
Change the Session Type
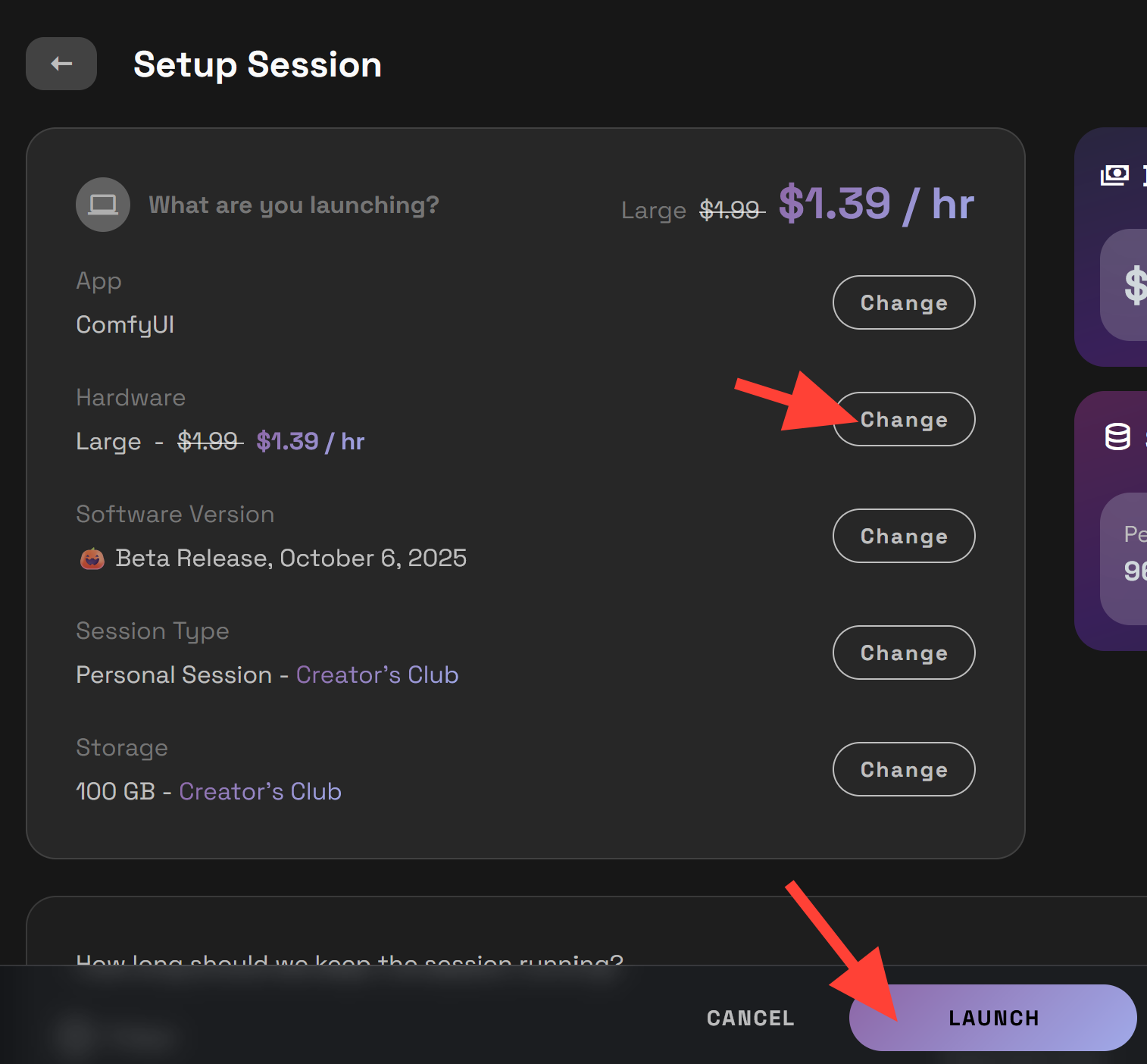pos(903,652)
